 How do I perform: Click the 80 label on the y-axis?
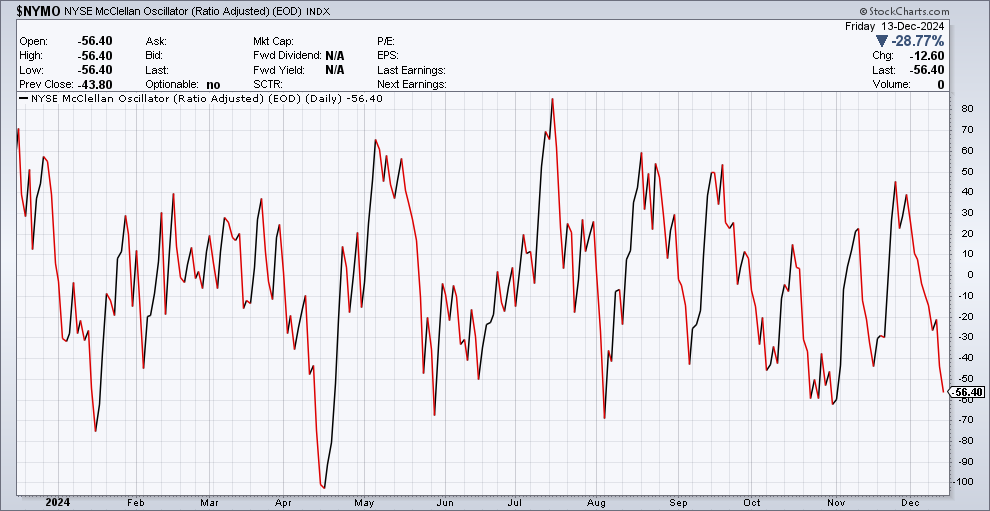click(965, 109)
